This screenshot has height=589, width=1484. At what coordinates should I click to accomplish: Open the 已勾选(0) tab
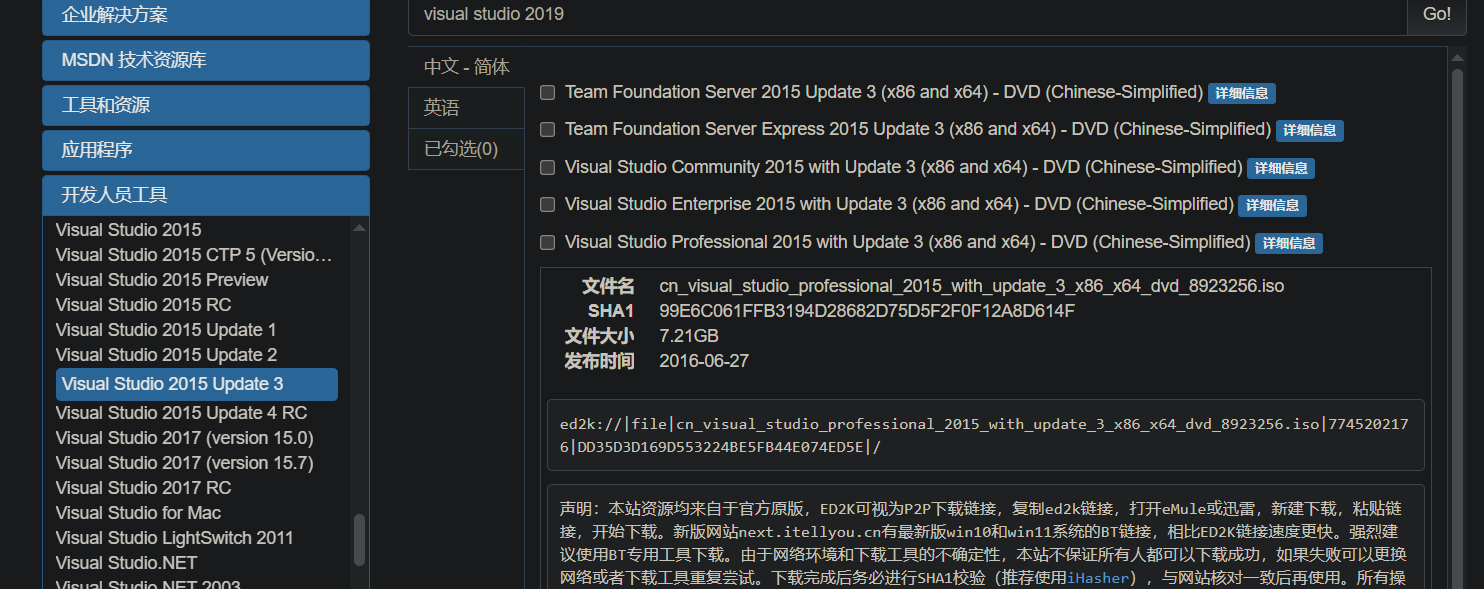[x=466, y=149]
